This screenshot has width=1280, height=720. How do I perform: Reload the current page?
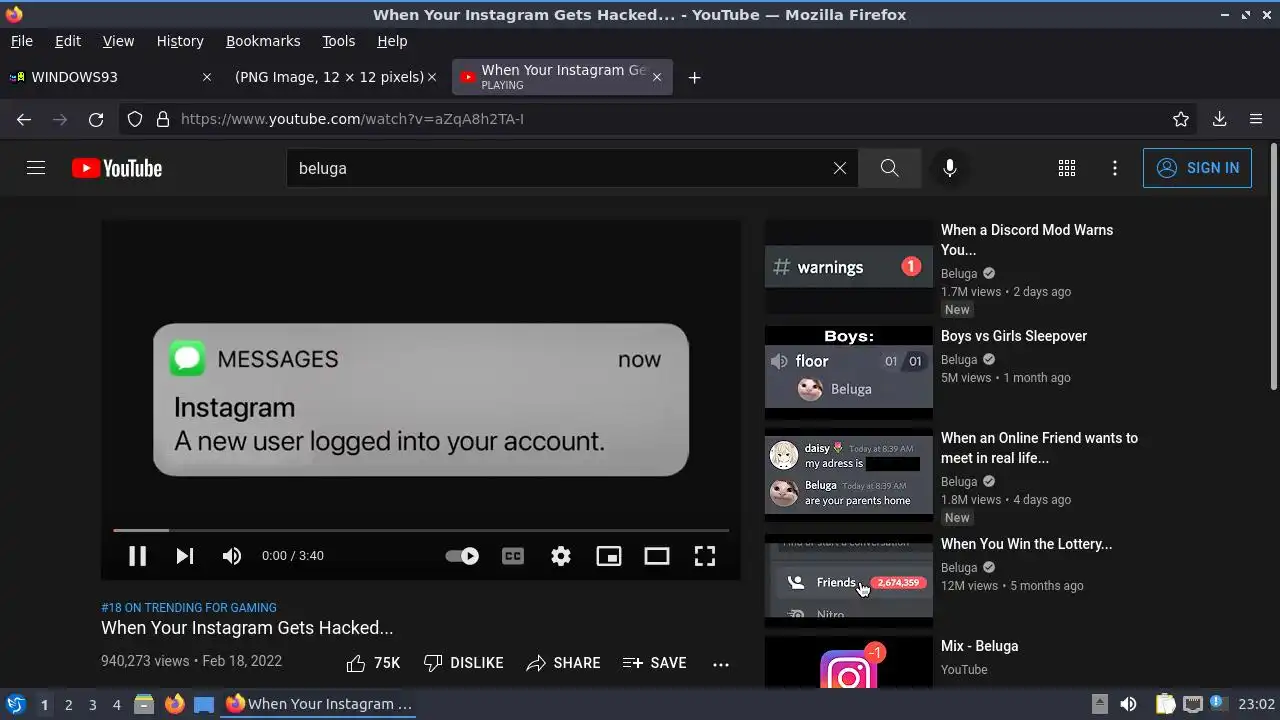pyautogui.click(x=96, y=119)
